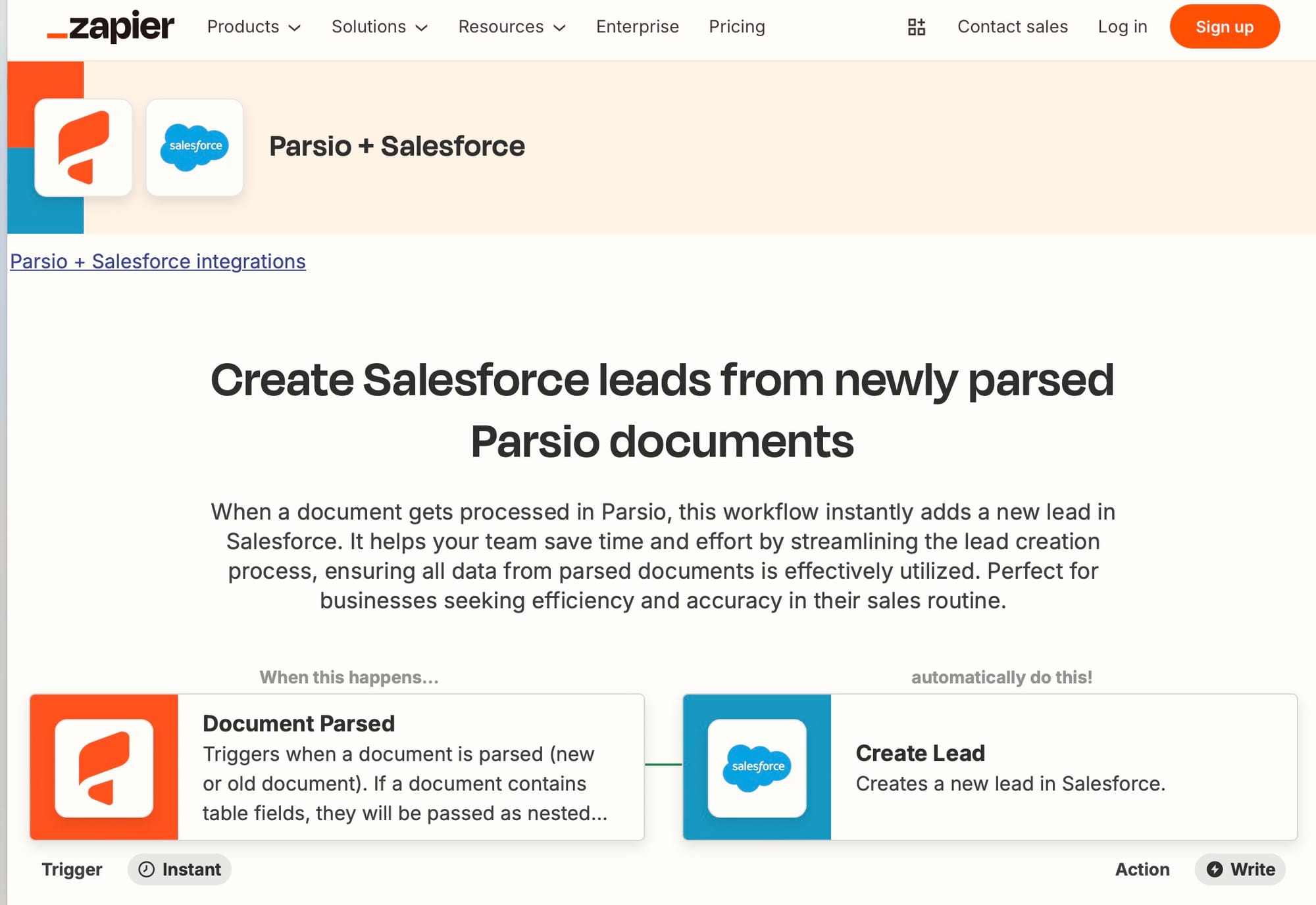
Task: Click the clock icon in Instant badge
Action: tap(146, 869)
